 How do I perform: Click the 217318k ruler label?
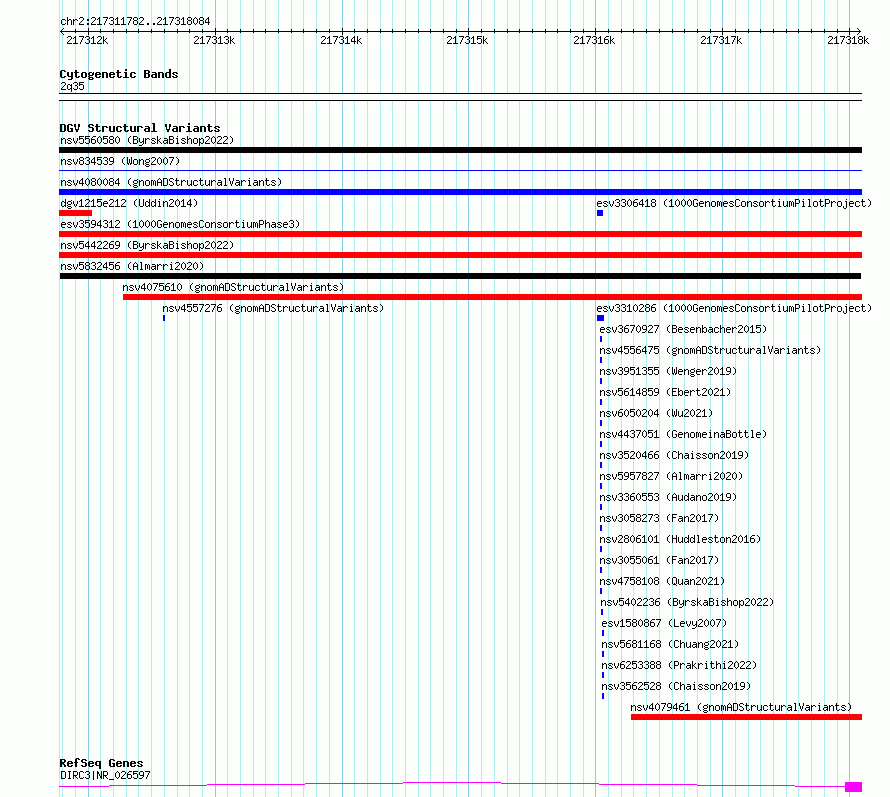click(x=848, y=40)
